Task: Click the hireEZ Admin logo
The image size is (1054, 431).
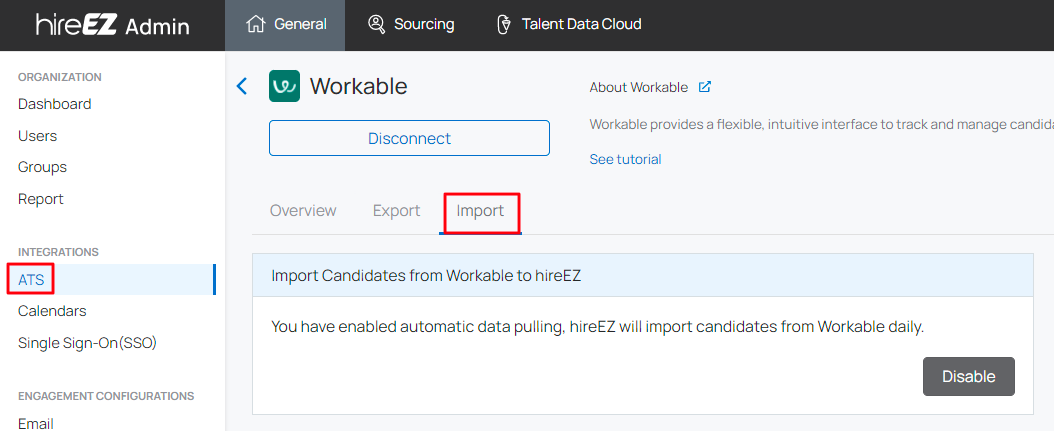Action: [113, 26]
